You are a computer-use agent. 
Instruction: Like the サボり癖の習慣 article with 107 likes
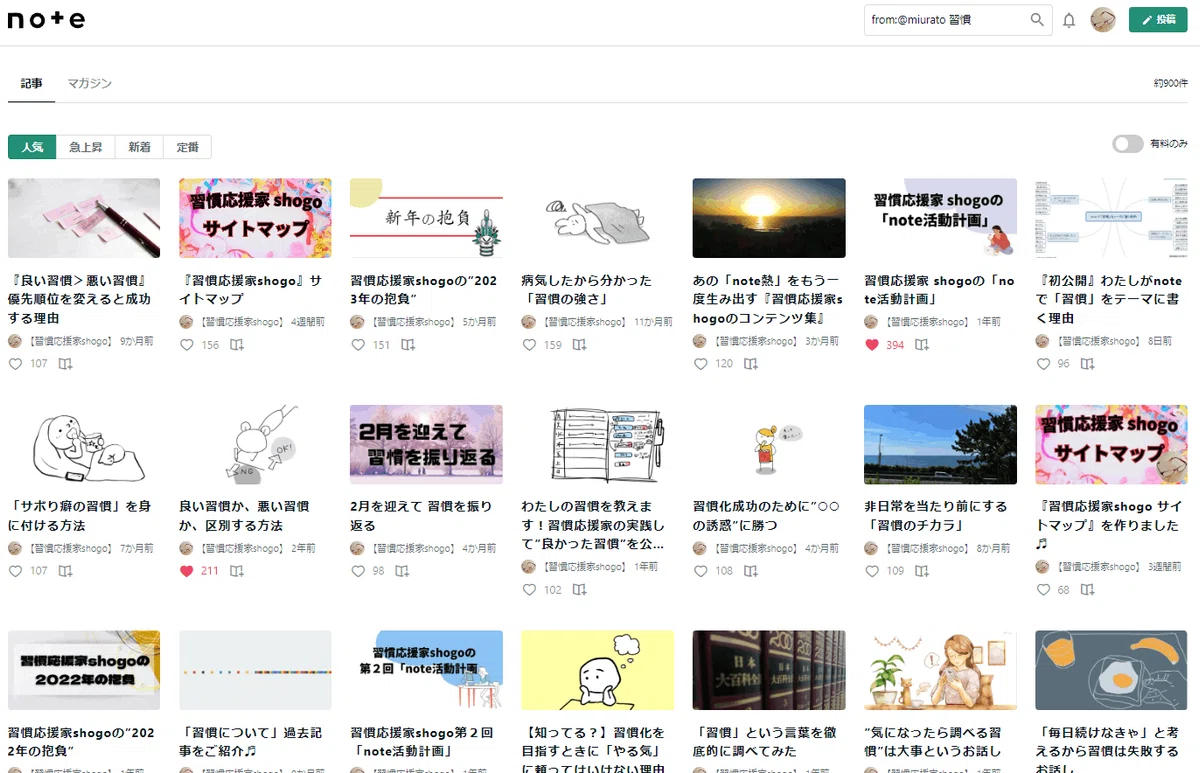15,571
